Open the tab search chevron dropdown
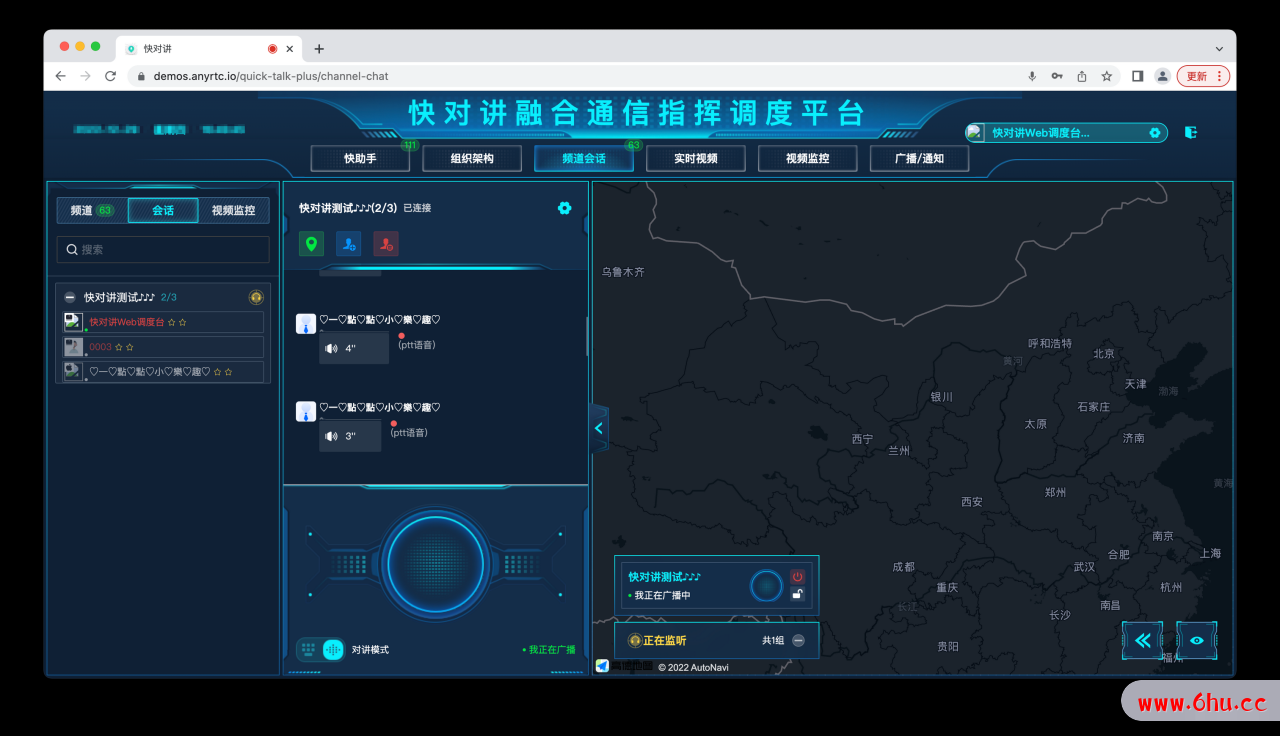 [1219, 48]
